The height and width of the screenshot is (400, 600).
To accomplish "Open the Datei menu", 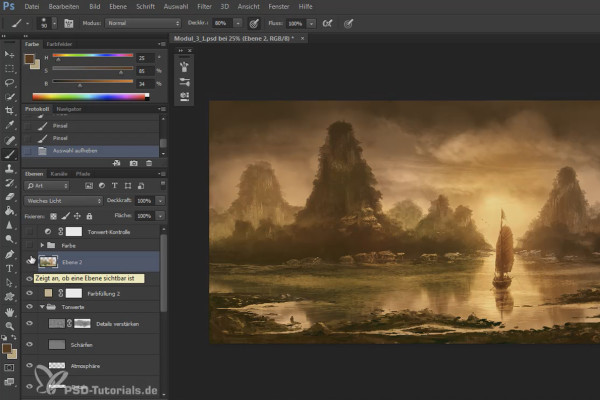I will [31, 7].
